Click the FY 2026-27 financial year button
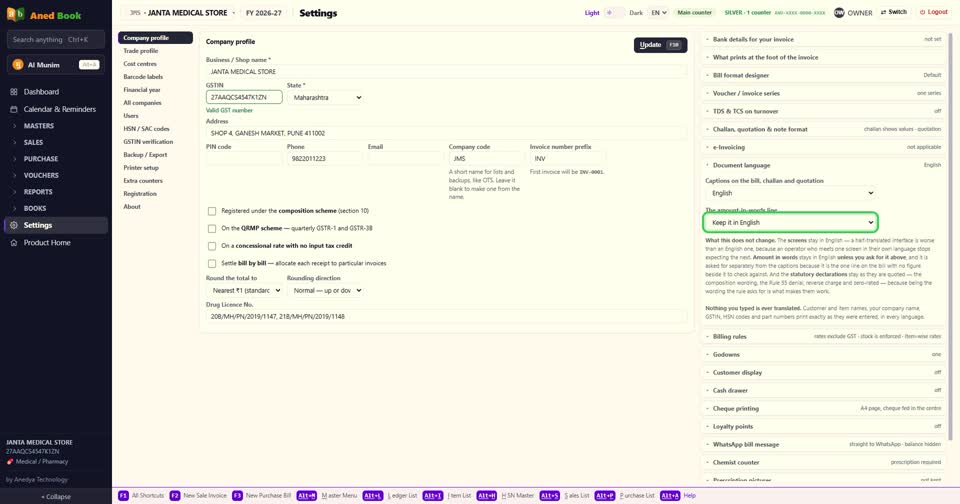Screen dimensions: 960x504 click(263, 12)
